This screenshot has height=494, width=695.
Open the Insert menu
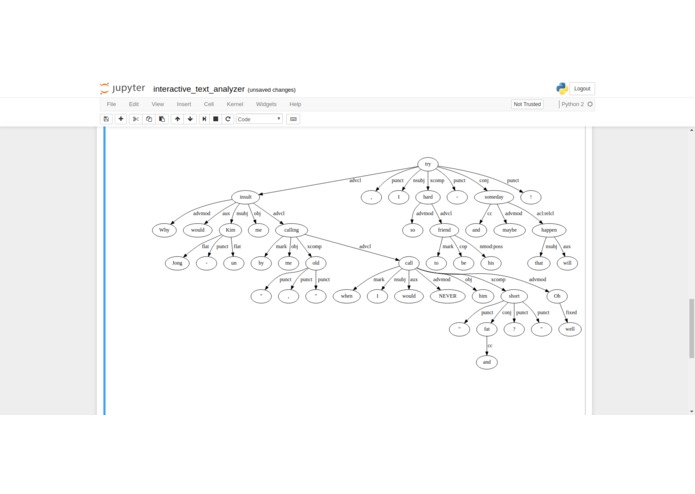[184, 104]
